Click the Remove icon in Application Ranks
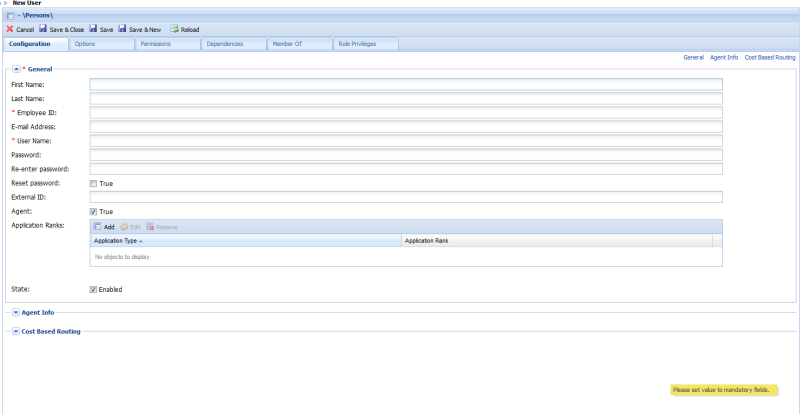The image size is (800, 414). tap(150, 227)
